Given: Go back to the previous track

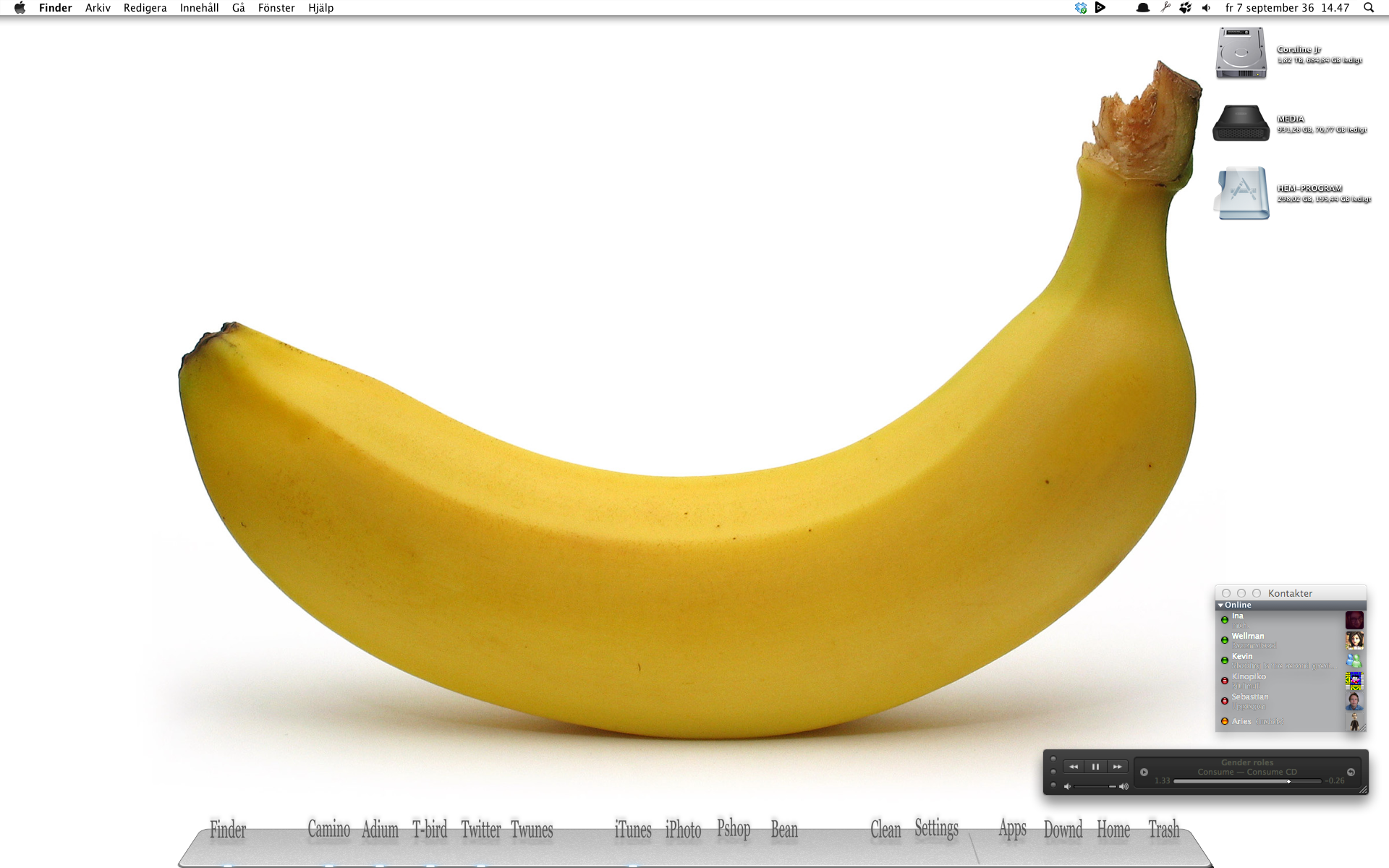Looking at the screenshot, I should (1074, 767).
